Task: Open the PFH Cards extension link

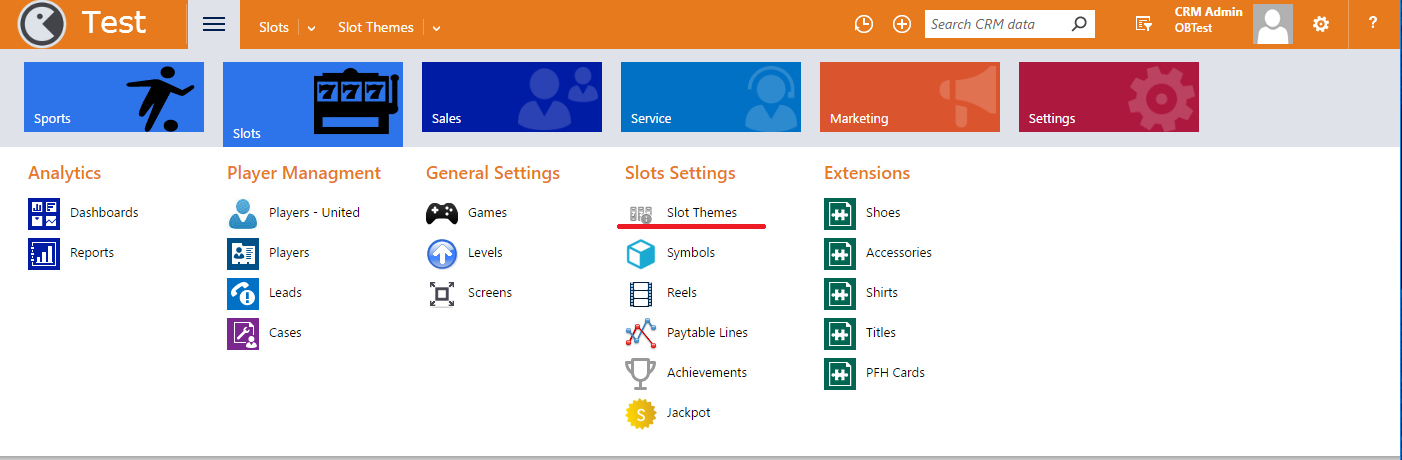Action: pyautogui.click(x=895, y=373)
